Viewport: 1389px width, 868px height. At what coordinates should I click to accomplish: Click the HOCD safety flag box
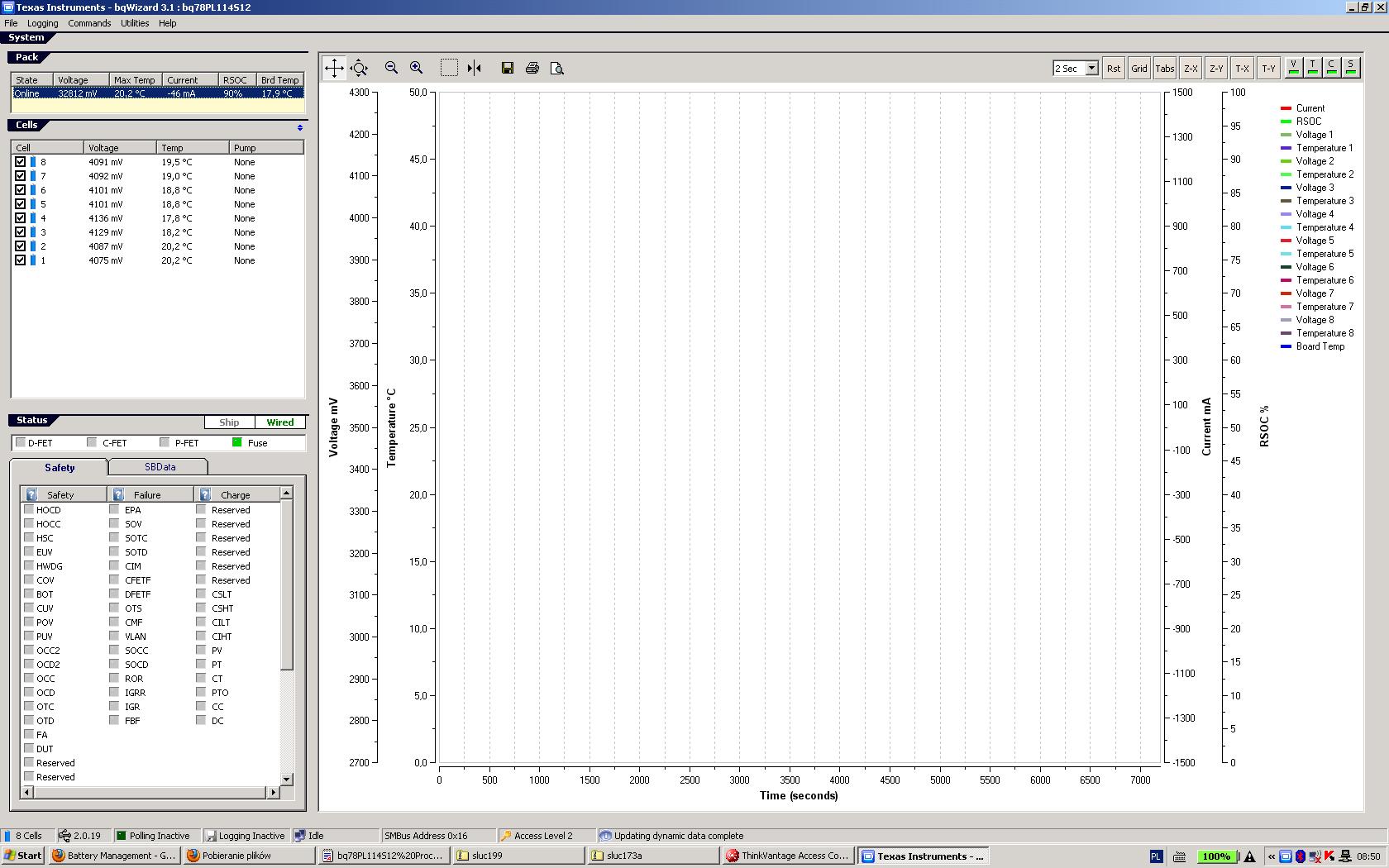(x=29, y=509)
